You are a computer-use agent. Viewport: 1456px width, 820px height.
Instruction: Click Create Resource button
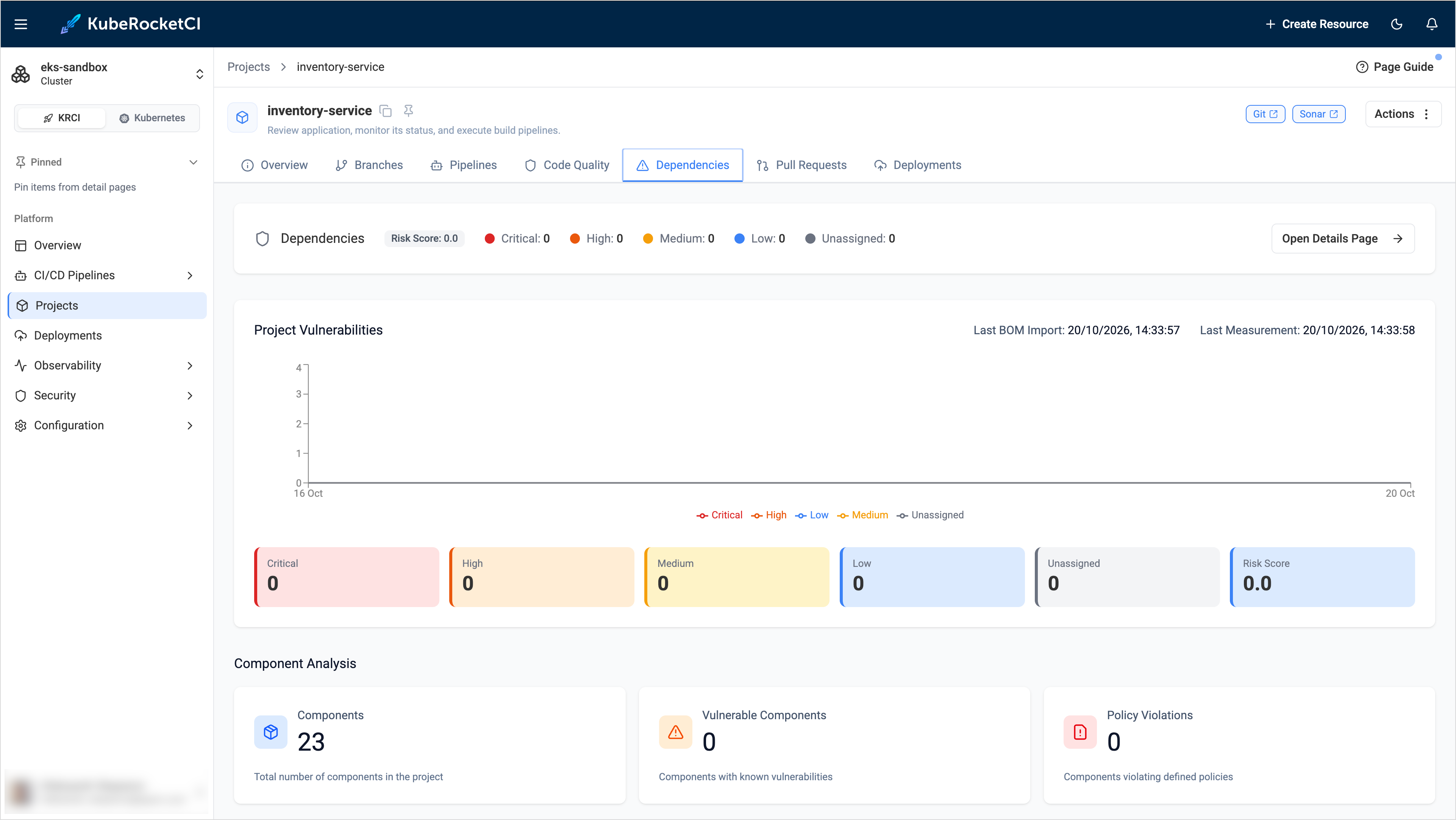click(x=1317, y=24)
